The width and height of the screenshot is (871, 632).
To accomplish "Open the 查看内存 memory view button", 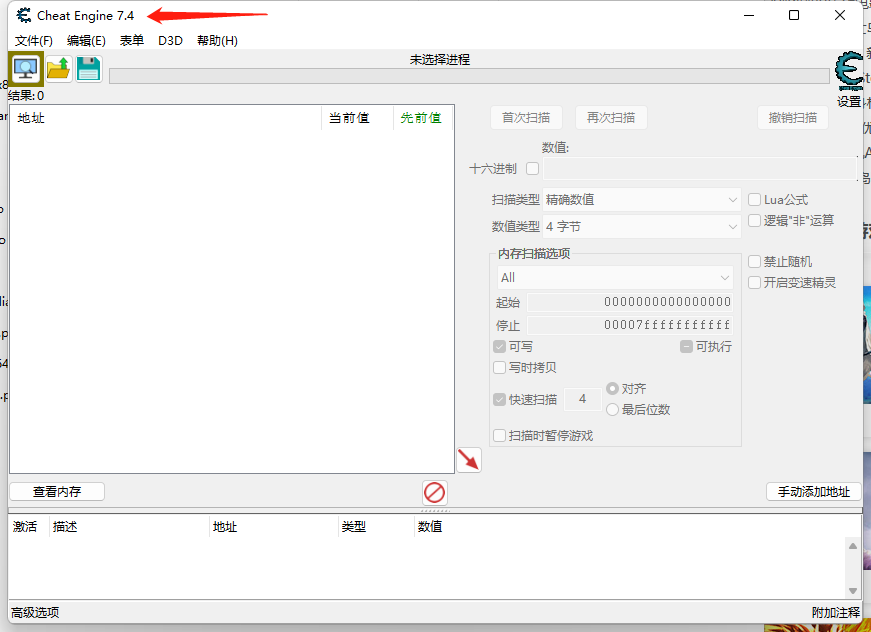I will point(57,491).
